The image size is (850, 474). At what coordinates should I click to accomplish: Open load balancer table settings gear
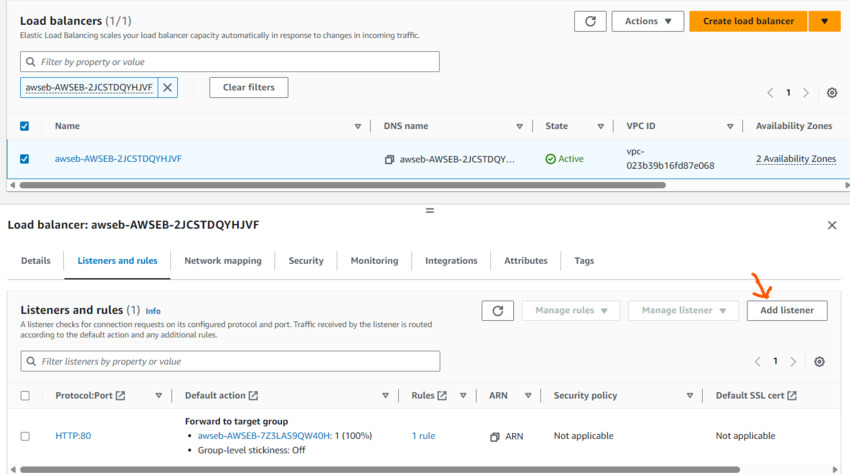[x=832, y=93]
